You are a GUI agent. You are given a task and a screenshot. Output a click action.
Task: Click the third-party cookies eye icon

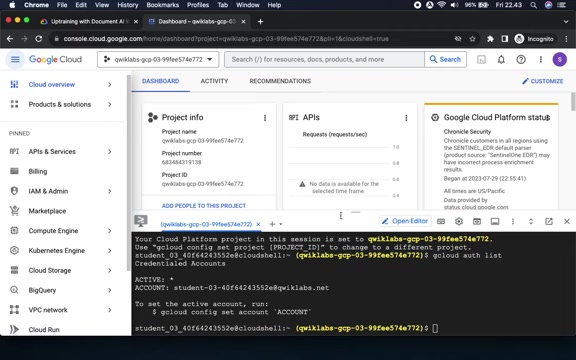[458, 39]
